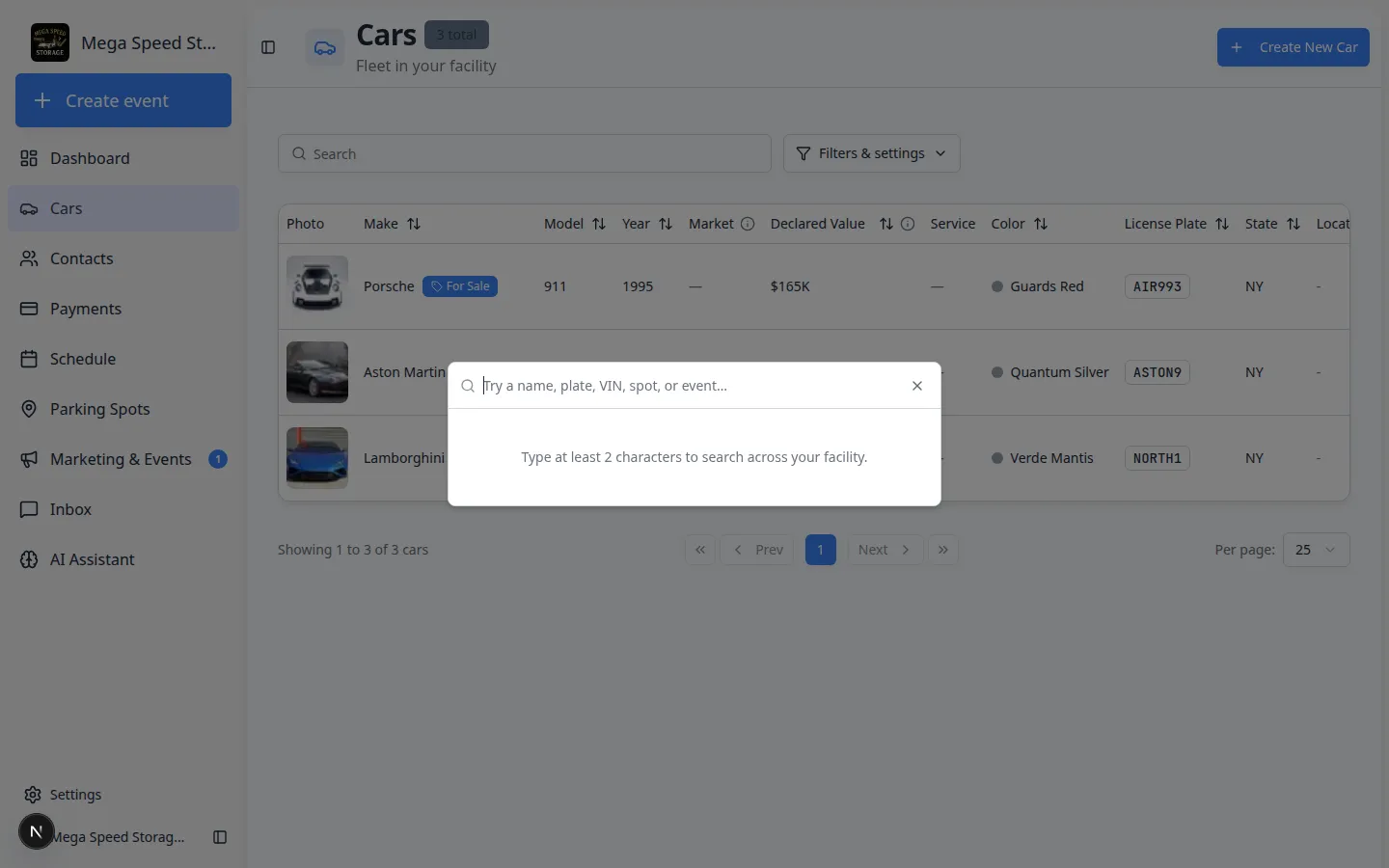Screen dimensions: 1389x868
Task: Open Settings from the sidebar
Action: click(123, 795)
